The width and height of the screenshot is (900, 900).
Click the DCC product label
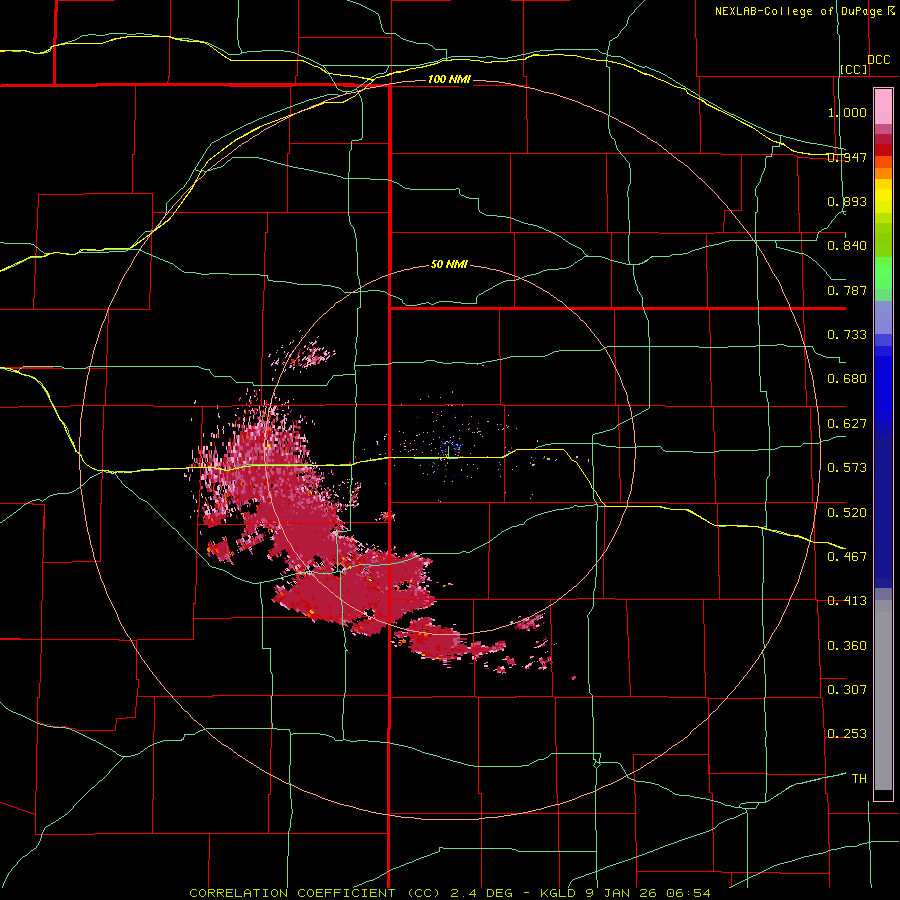[x=879, y=60]
